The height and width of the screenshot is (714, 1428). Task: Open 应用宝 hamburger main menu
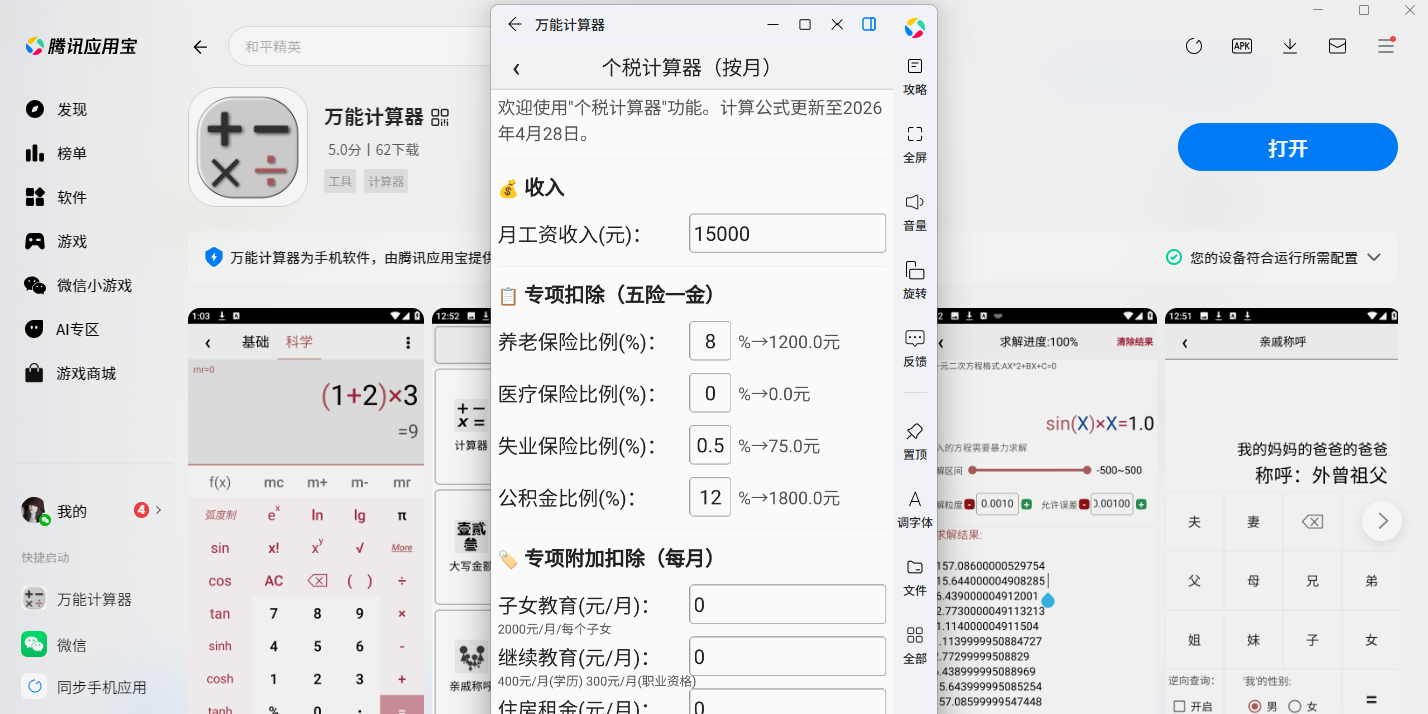click(1386, 46)
